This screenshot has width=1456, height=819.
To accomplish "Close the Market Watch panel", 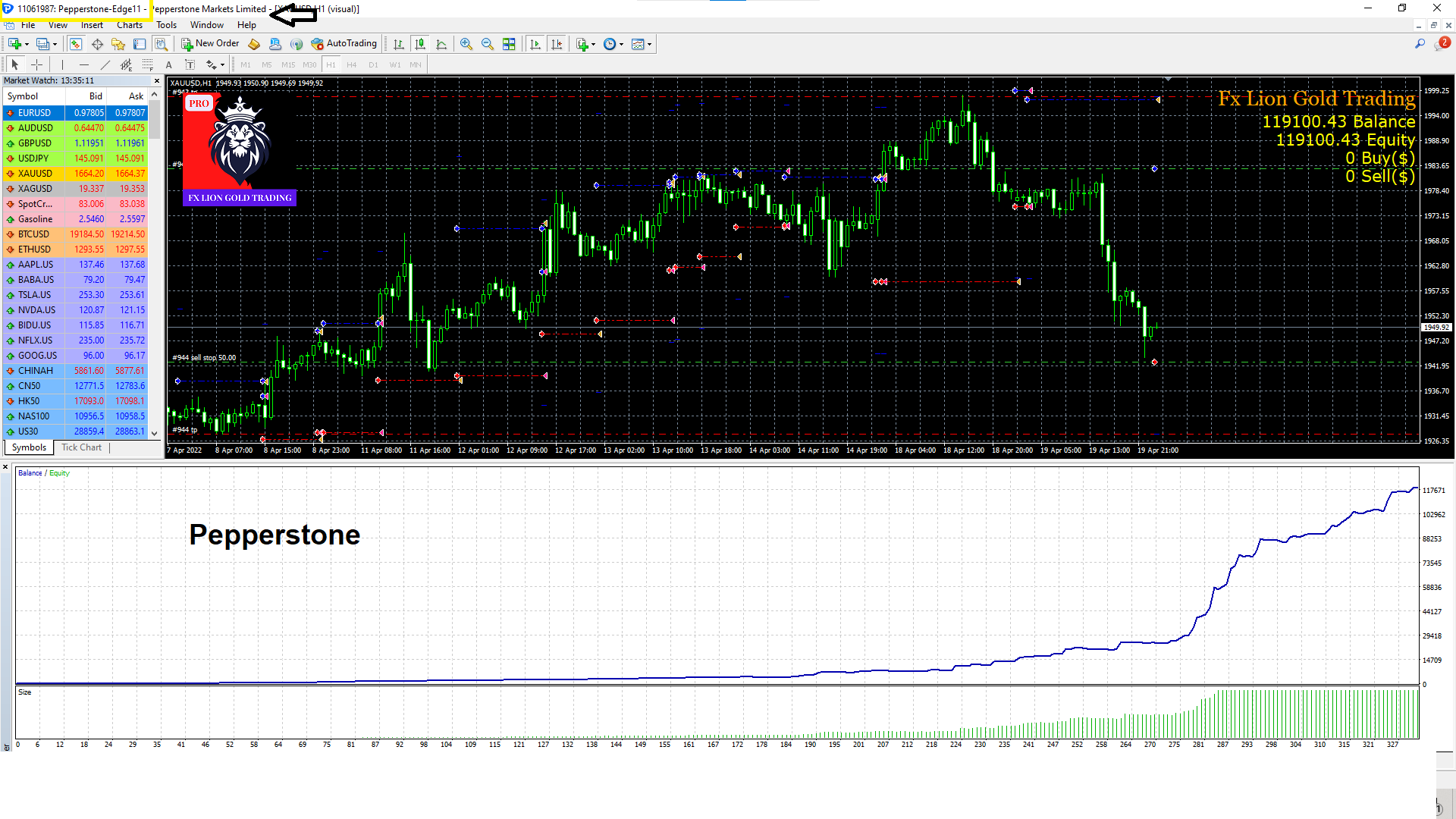I will coord(157,80).
